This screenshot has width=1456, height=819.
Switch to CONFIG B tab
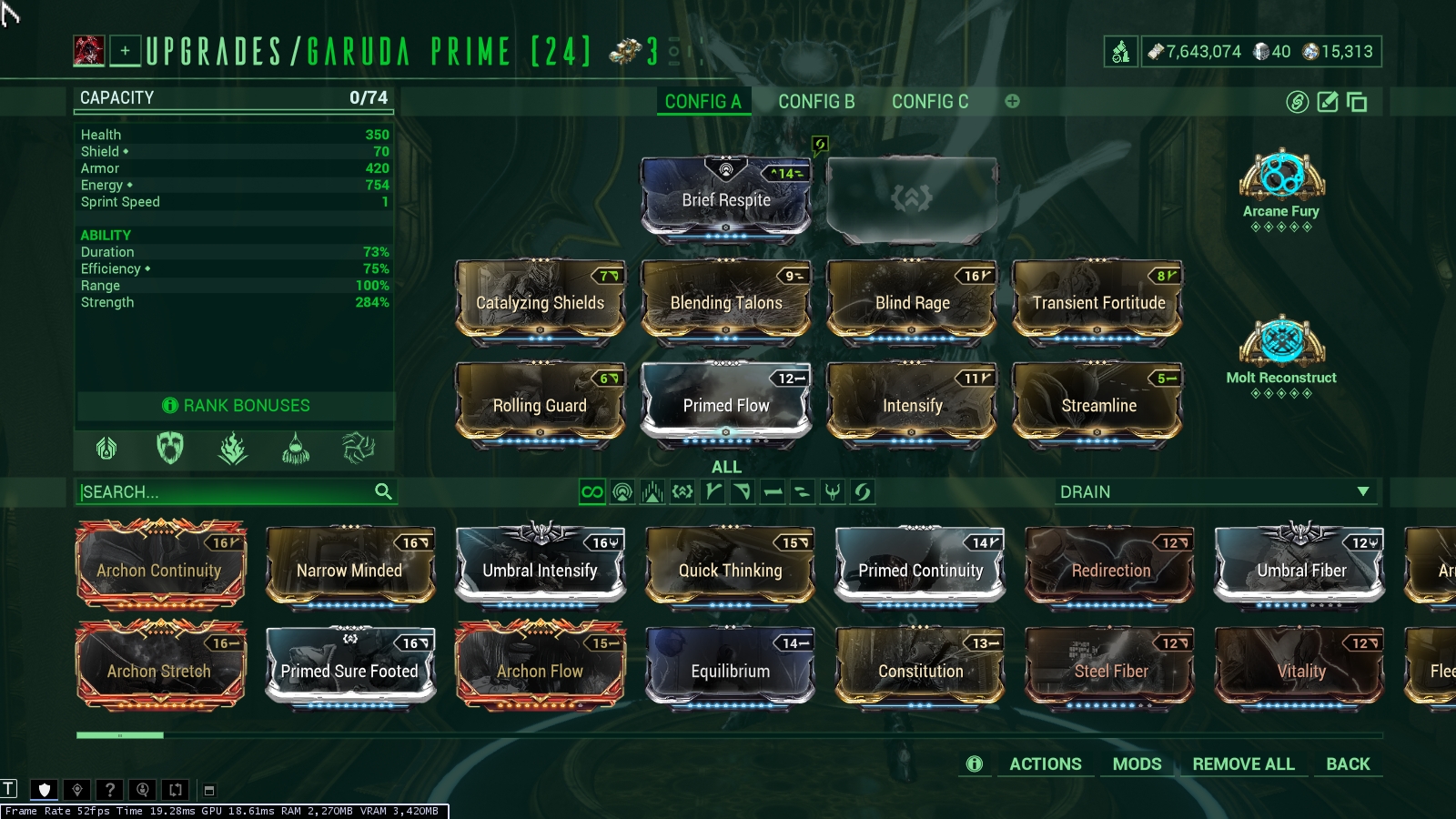(816, 102)
